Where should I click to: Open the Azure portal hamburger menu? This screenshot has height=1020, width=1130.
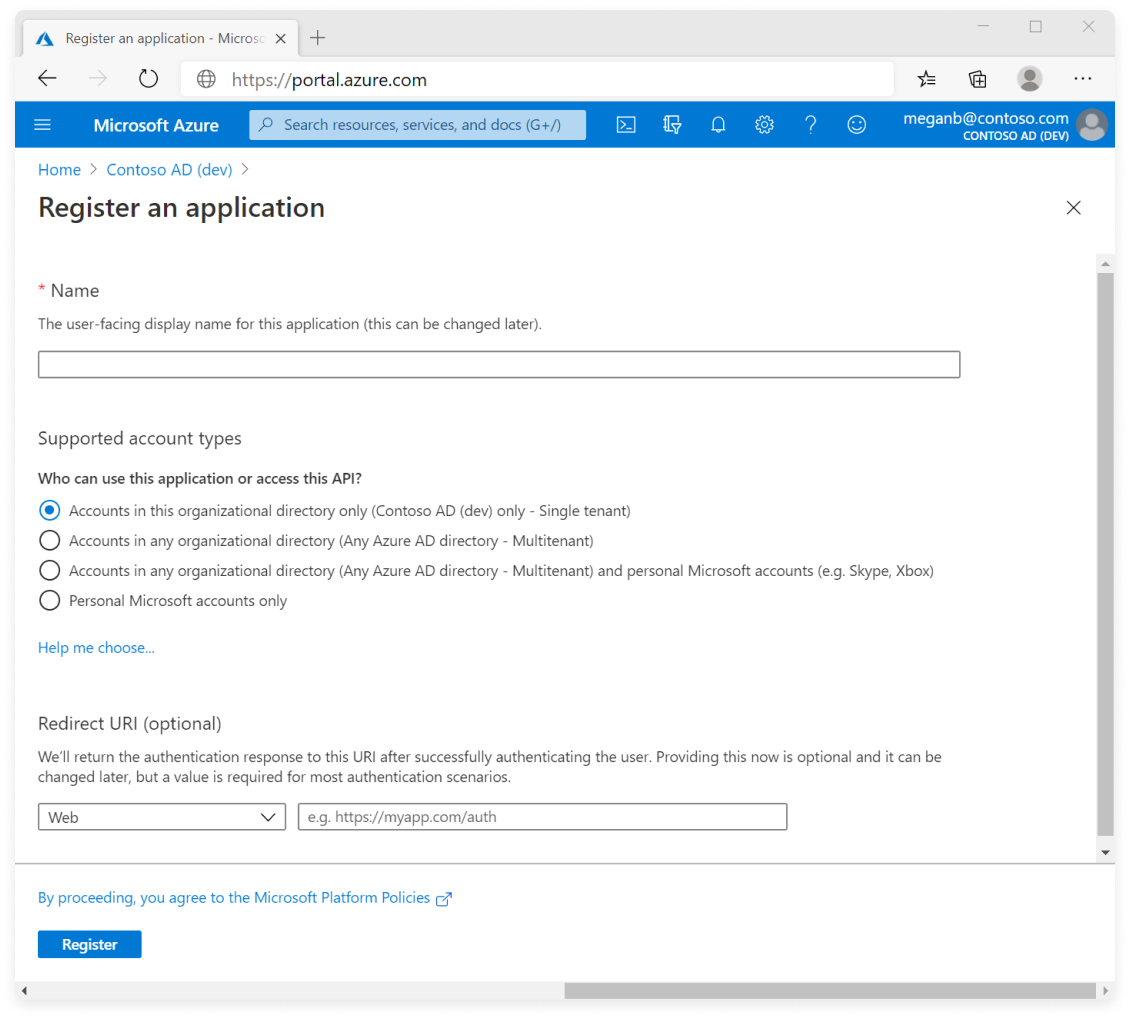click(43, 125)
